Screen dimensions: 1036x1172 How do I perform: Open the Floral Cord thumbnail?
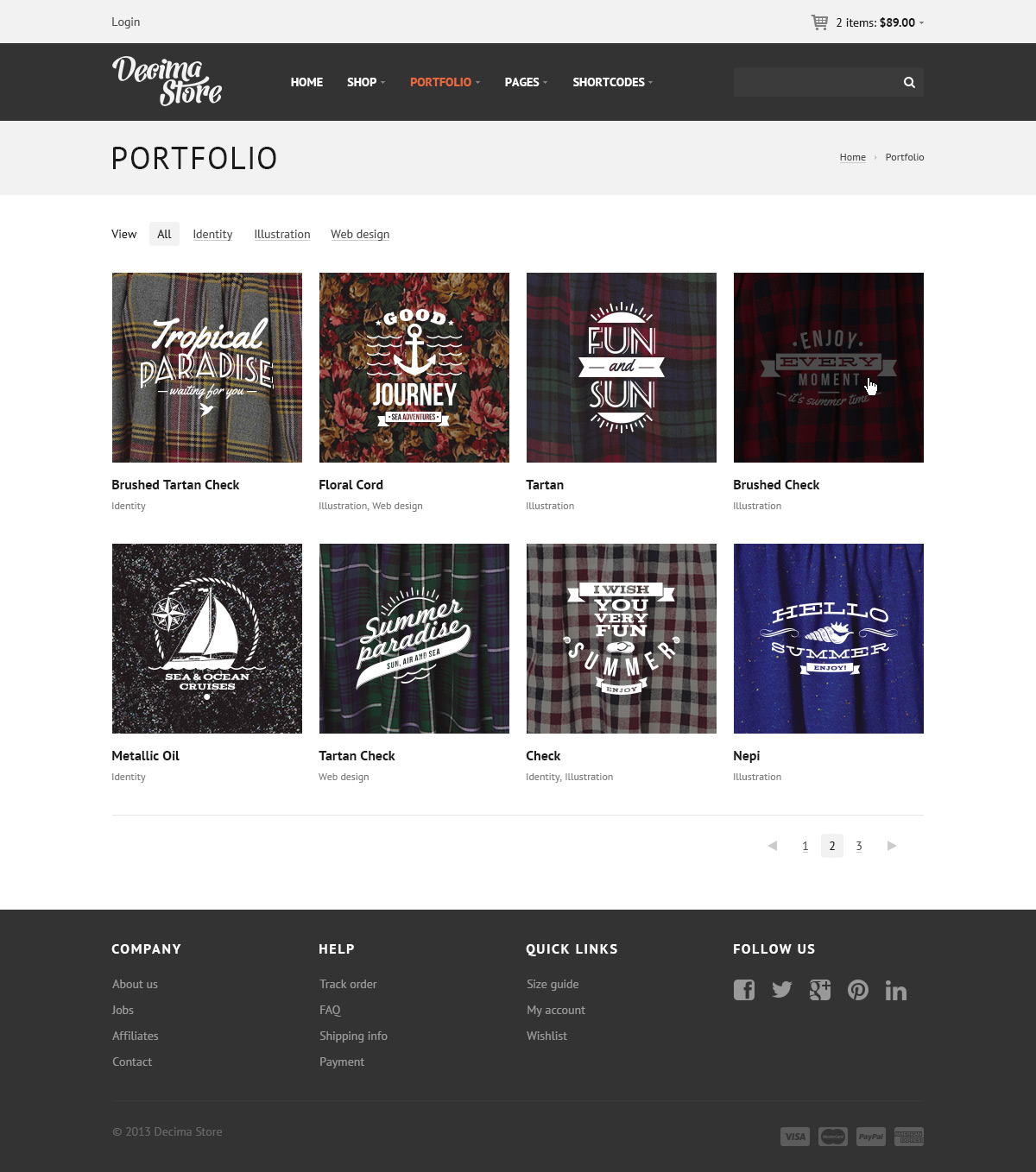(x=414, y=368)
